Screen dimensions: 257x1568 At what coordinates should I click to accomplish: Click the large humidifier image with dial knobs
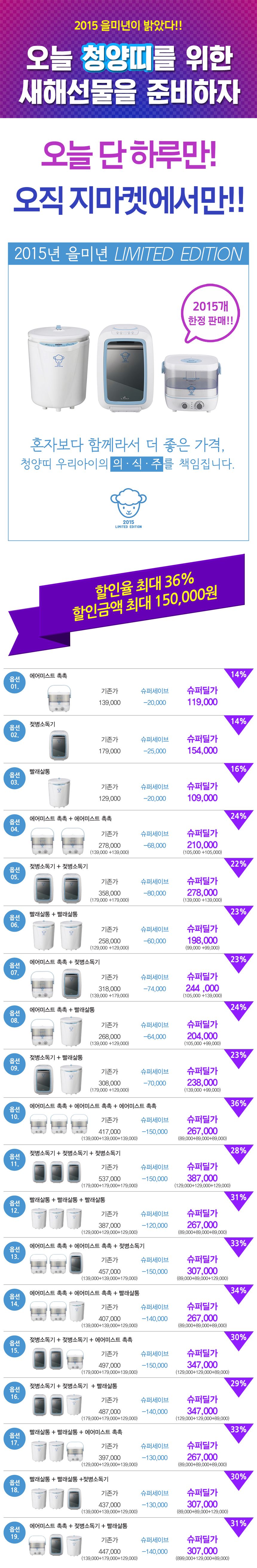point(191,383)
